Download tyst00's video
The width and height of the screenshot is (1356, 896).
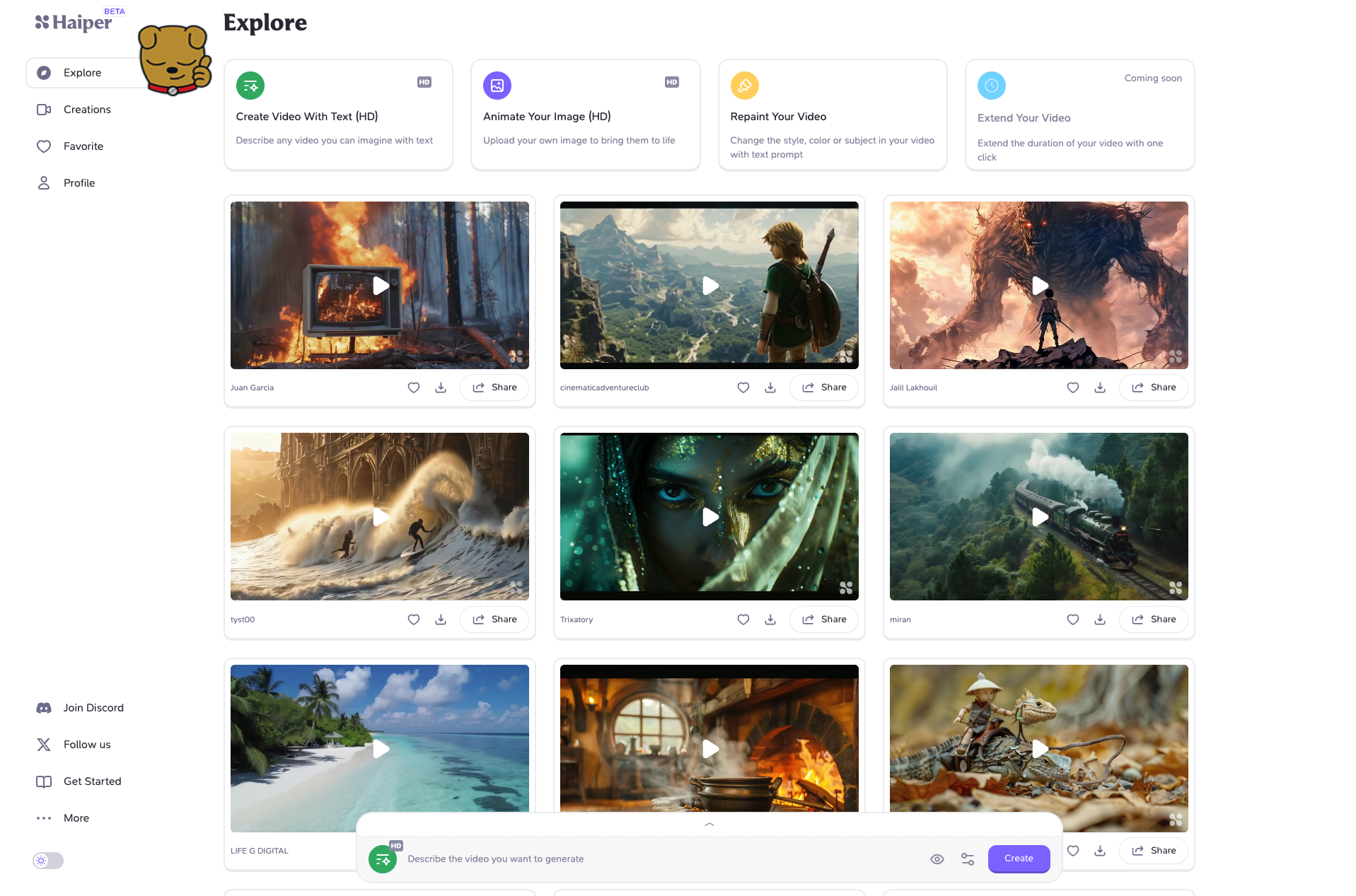click(441, 619)
